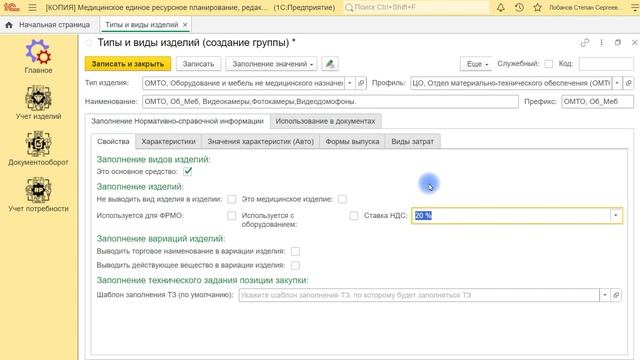640x360 pixels.
Task: Open selected Профиль item icon
Action: [629, 83]
